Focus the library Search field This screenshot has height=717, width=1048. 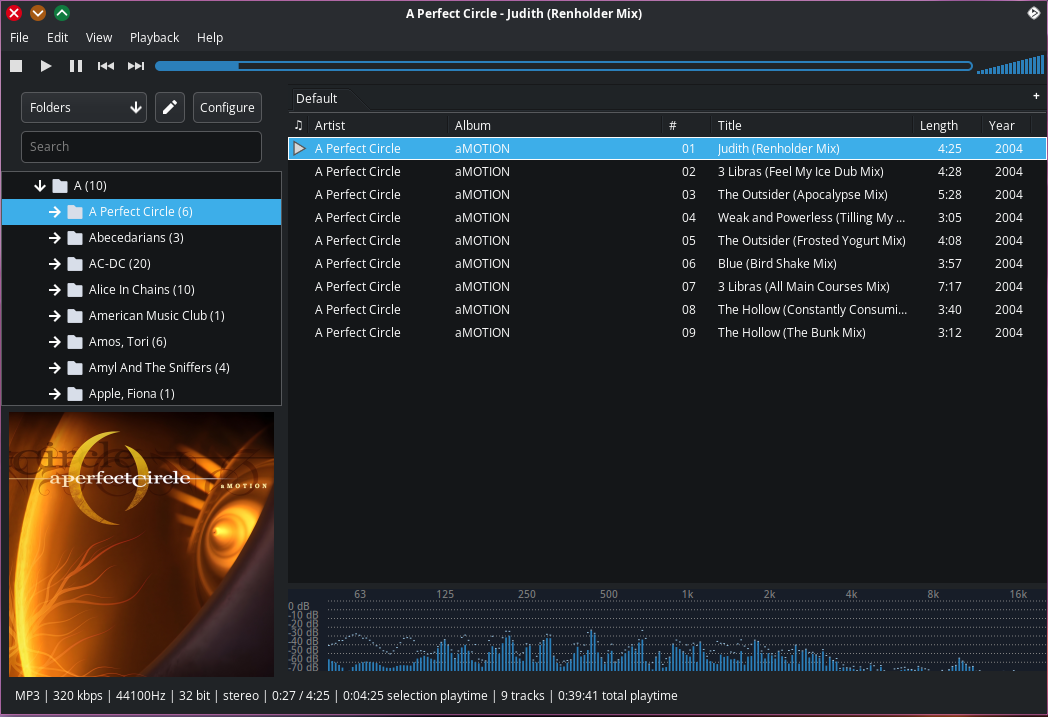pos(141,146)
